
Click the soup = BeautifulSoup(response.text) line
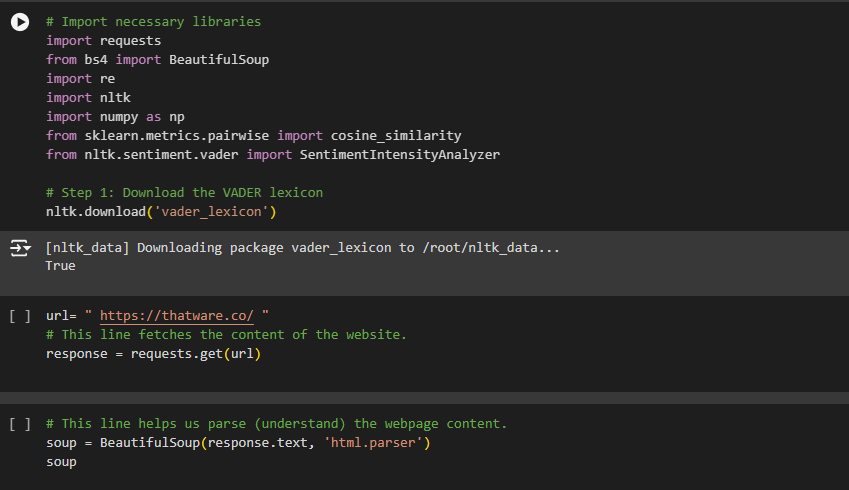click(238, 443)
